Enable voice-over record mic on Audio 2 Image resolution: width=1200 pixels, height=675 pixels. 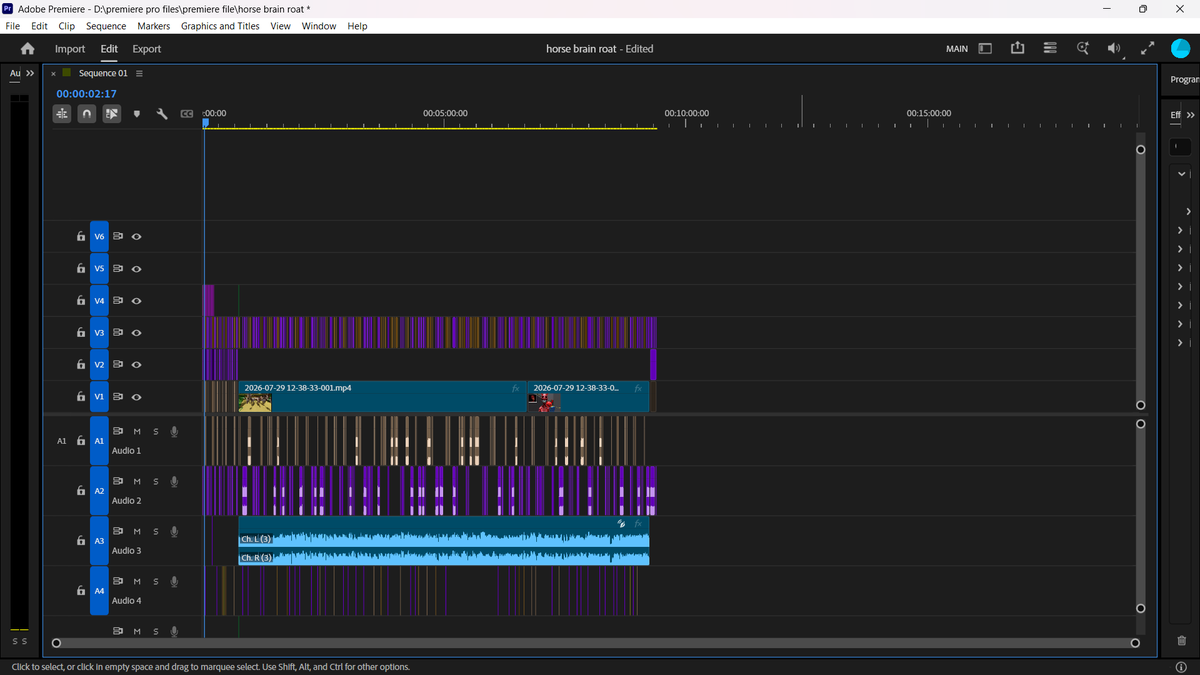pos(174,481)
